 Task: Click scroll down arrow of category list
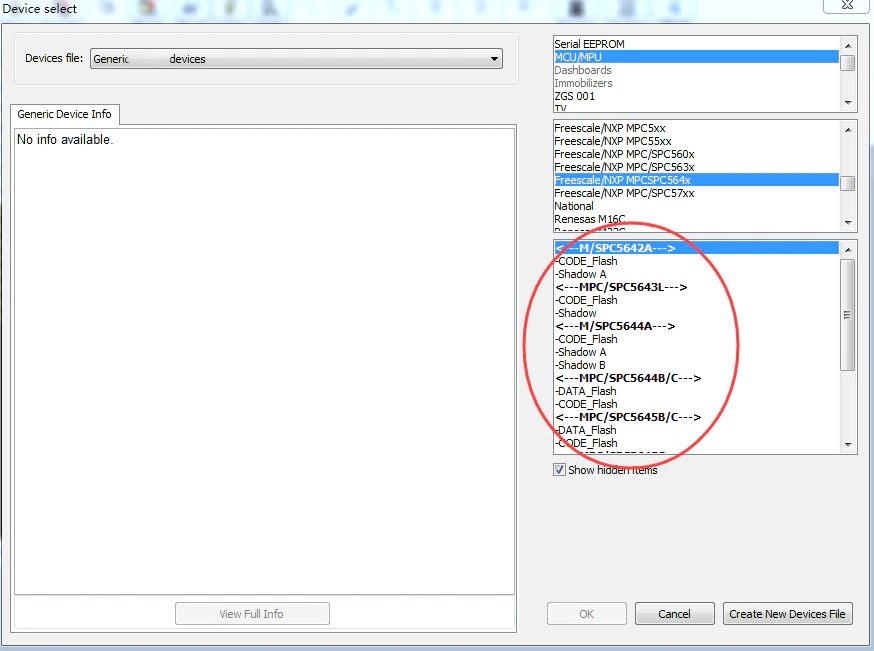848,102
